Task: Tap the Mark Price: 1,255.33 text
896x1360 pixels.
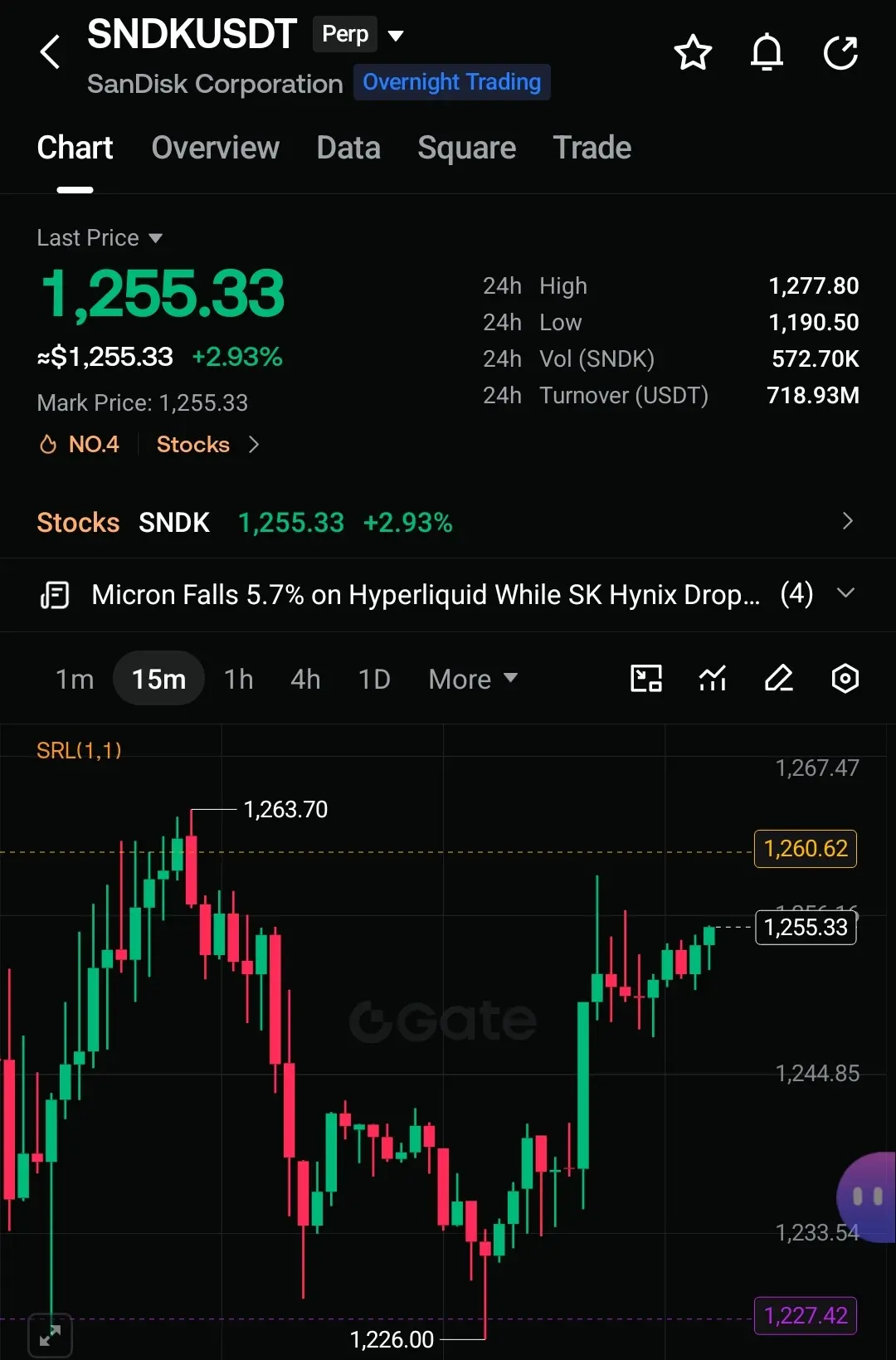Action: (143, 403)
